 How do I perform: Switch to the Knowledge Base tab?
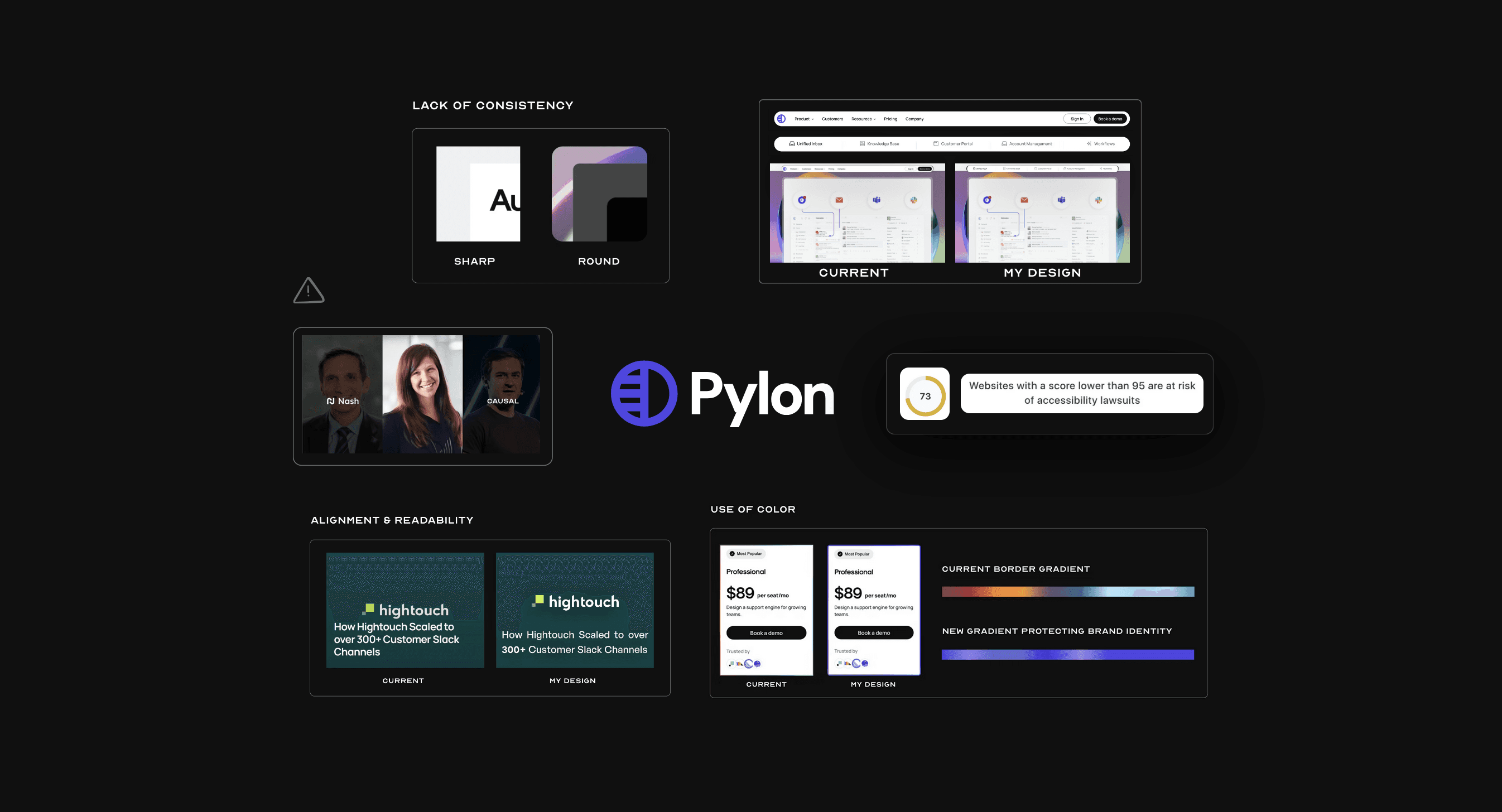point(879,144)
